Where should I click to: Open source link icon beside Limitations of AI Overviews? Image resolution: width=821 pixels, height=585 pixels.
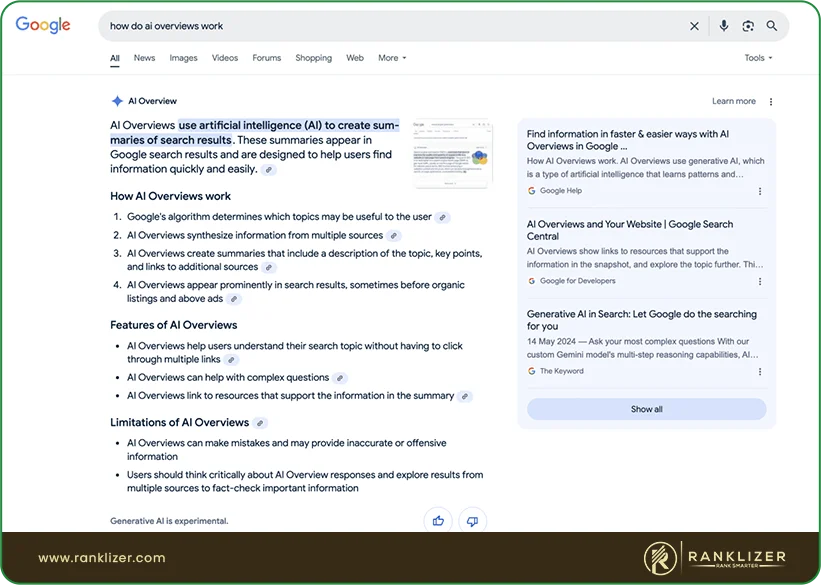[260, 423]
